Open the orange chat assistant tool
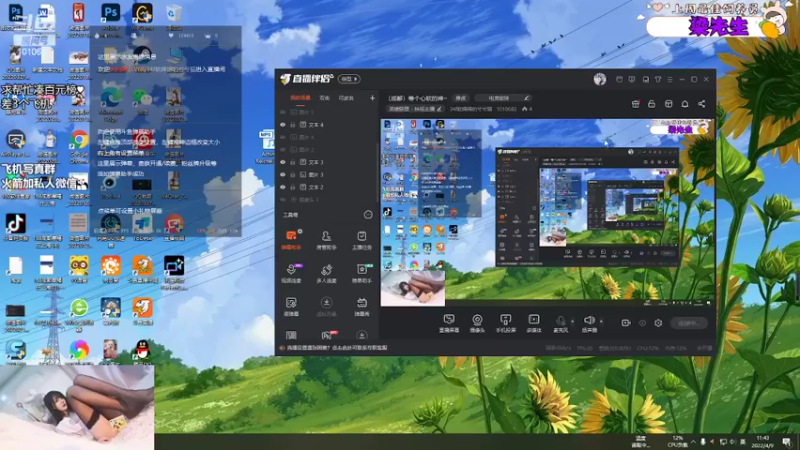Screen dimensions: 800x450 click(x=291, y=240)
